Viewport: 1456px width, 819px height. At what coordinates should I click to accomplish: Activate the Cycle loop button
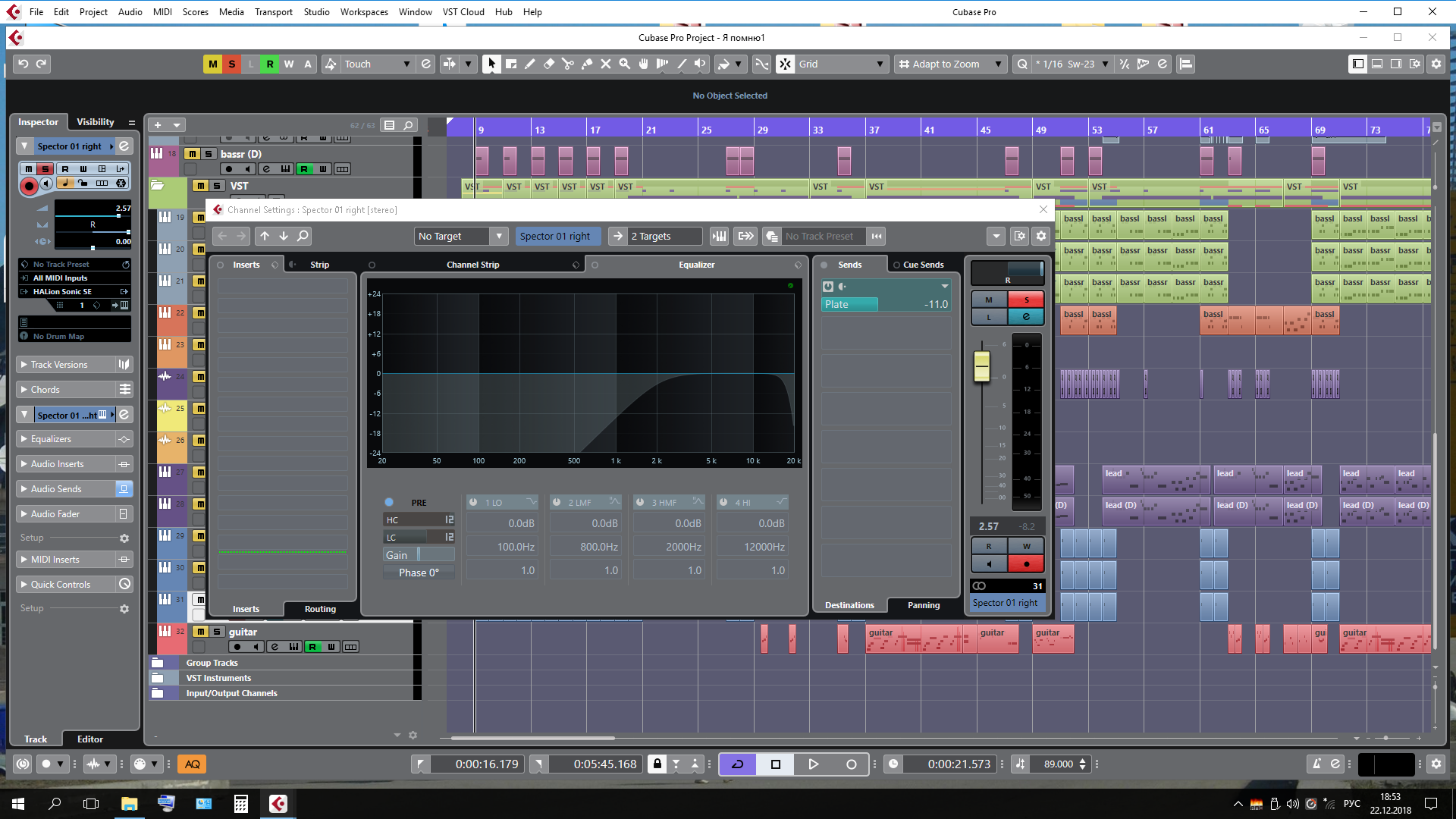pyautogui.click(x=737, y=764)
